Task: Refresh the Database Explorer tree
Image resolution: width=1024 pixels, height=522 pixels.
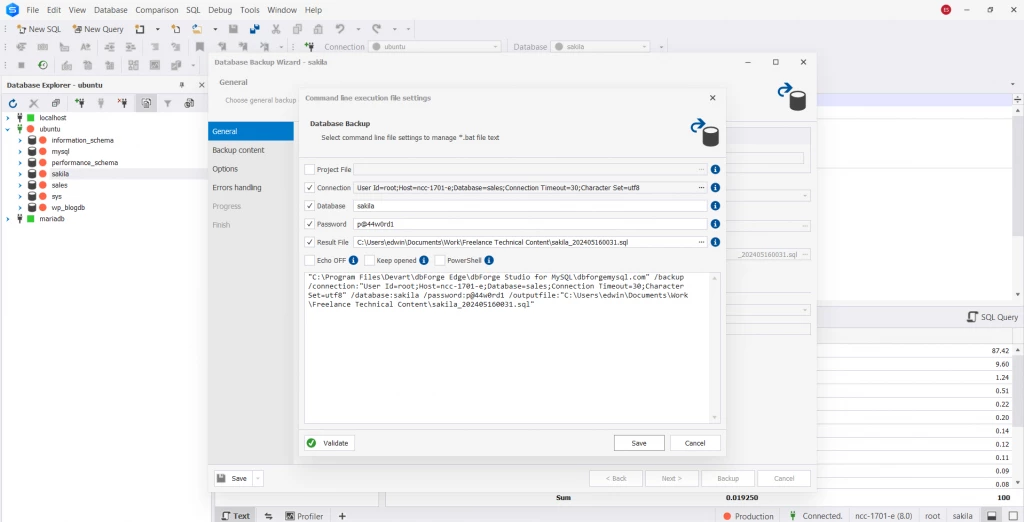Action: coord(12,103)
